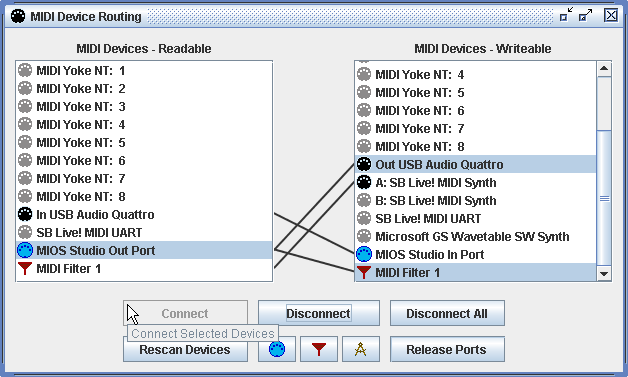Click the icon beside readable SB Live! MIDI UART

click(25, 233)
